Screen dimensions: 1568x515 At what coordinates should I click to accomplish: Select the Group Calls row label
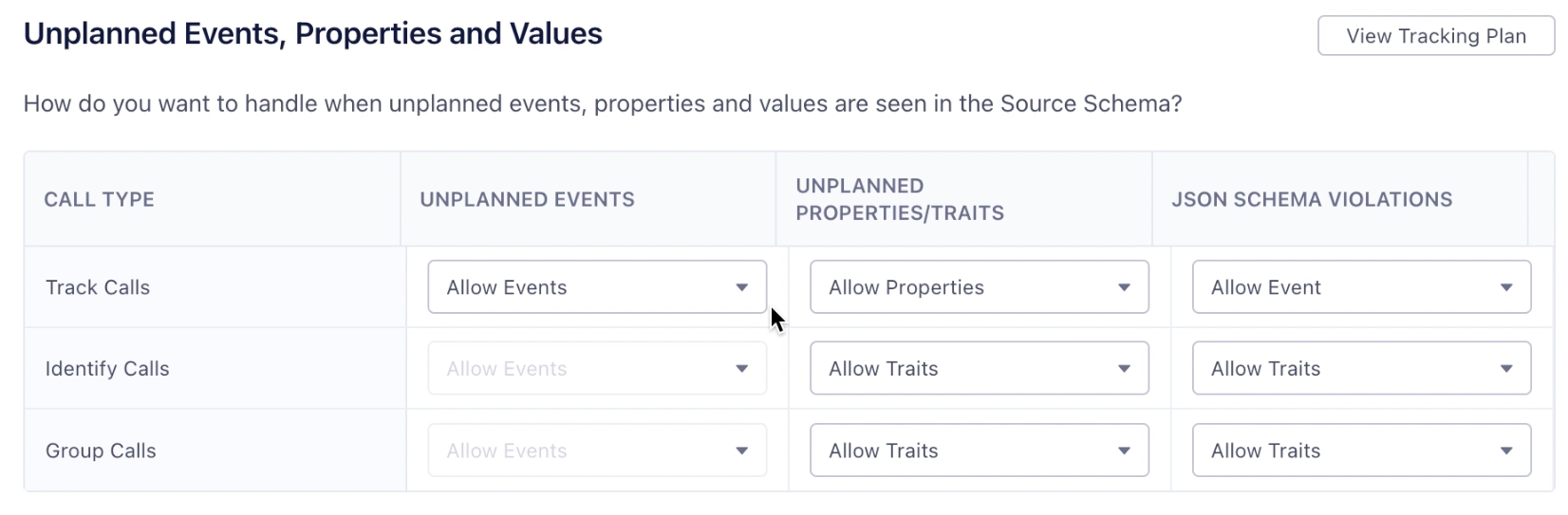101,451
